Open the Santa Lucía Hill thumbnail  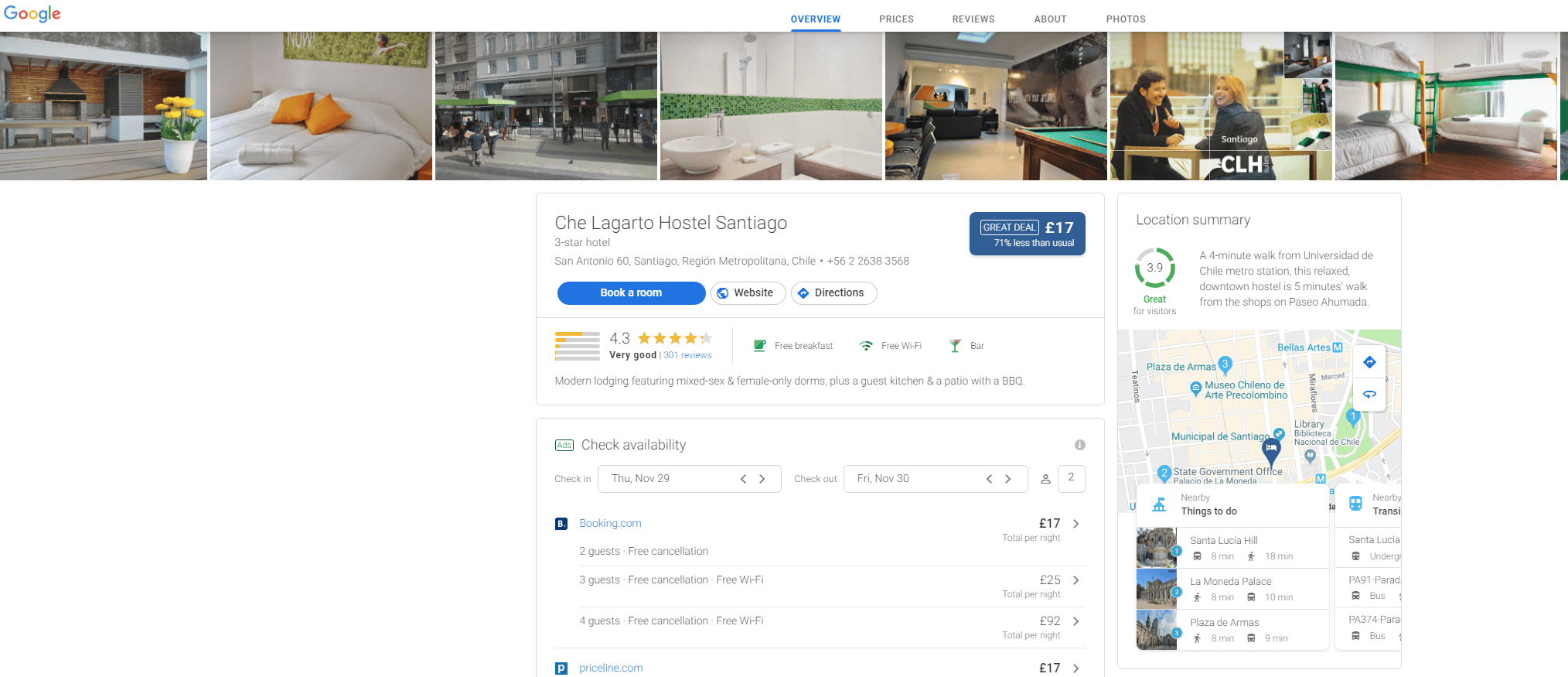coord(1157,548)
